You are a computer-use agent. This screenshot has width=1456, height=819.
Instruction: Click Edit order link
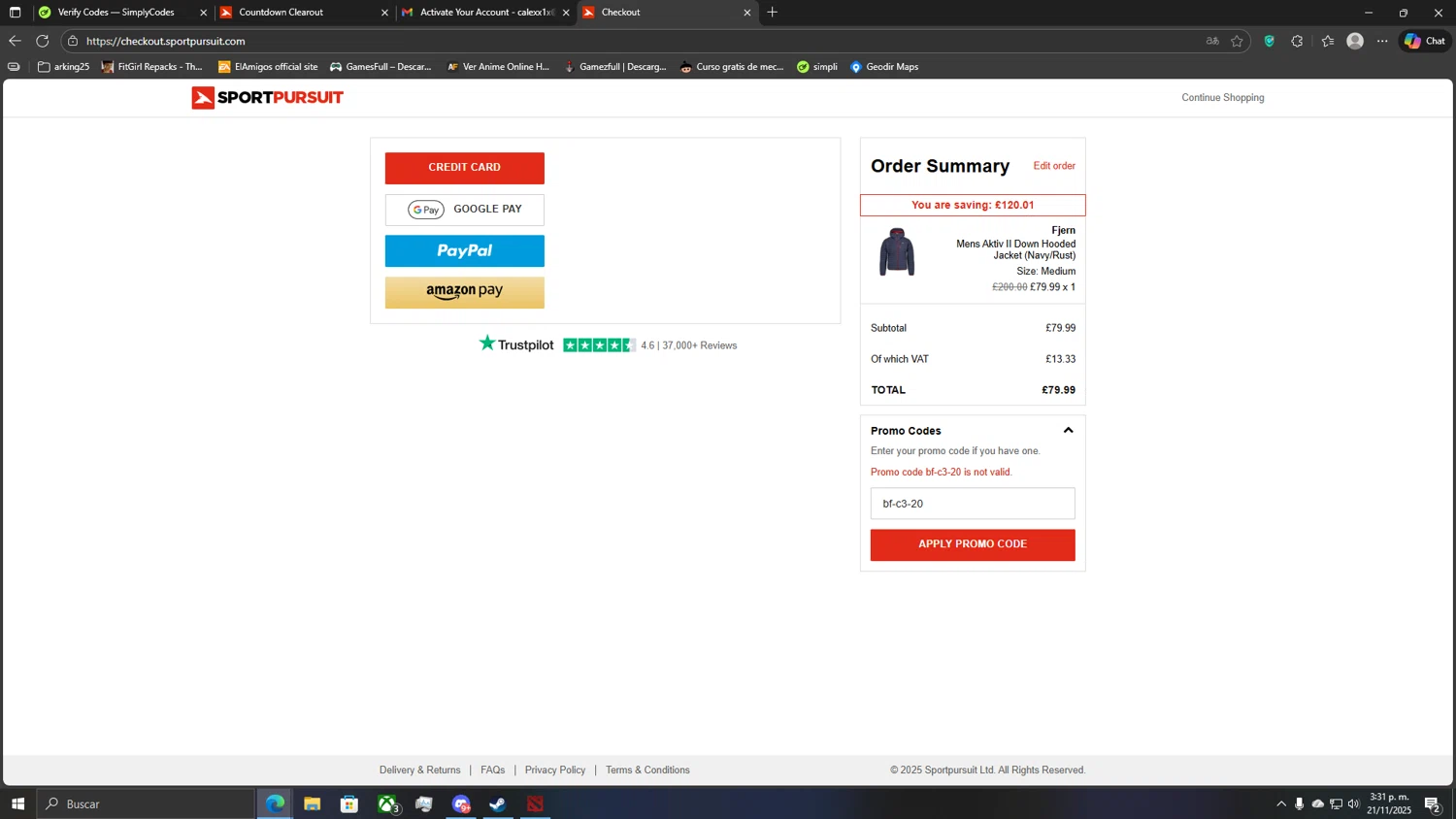coord(1054,166)
